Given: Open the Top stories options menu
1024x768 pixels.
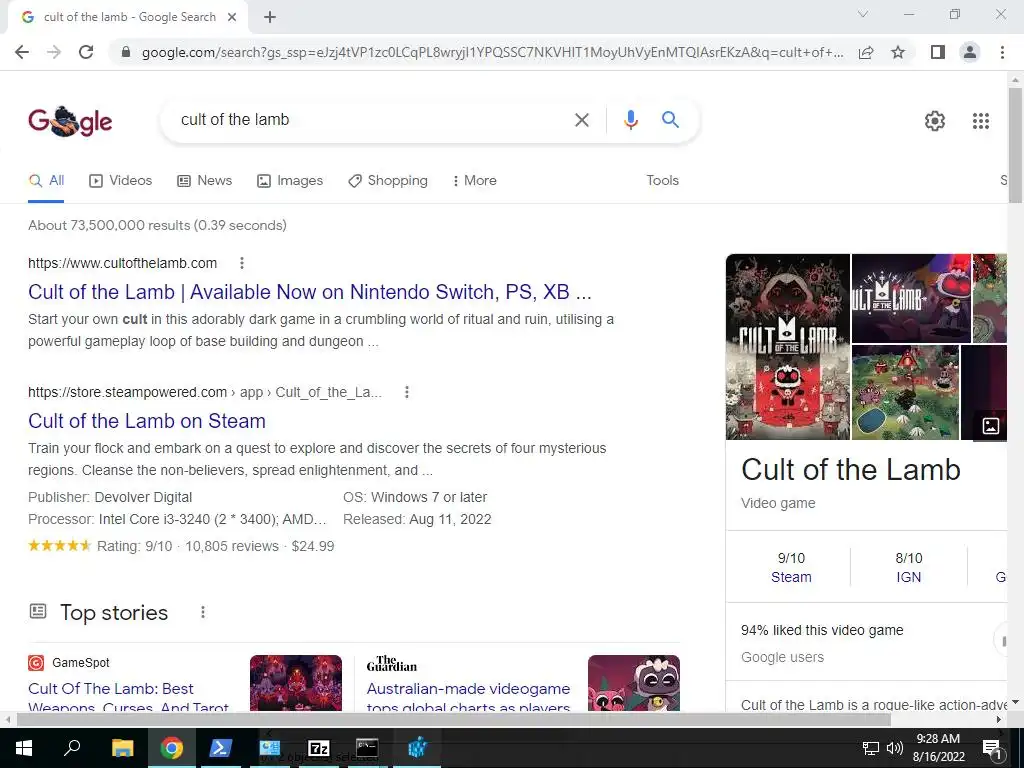Looking at the screenshot, I should click(x=202, y=612).
